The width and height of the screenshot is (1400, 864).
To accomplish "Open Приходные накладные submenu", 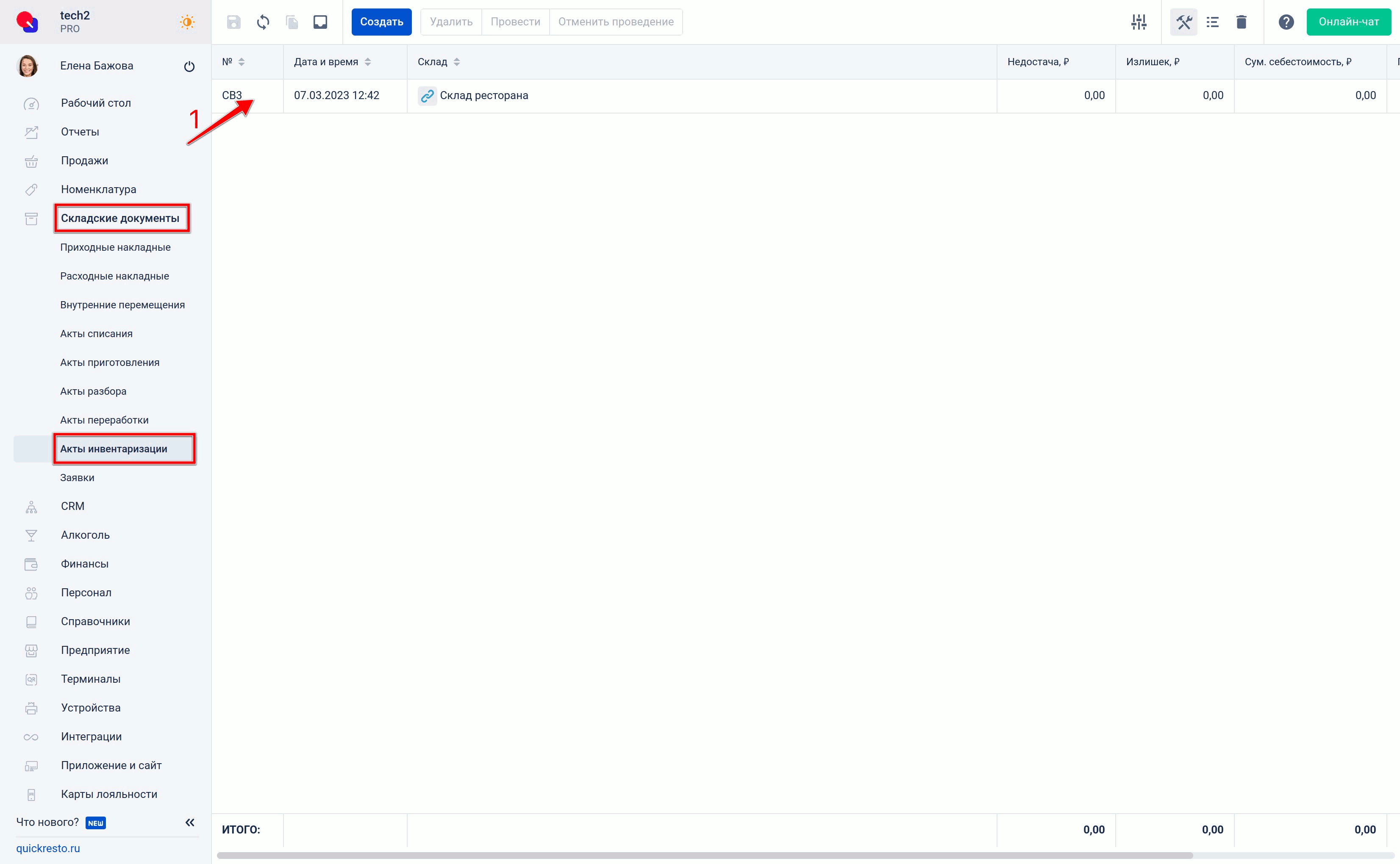I will (116, 247).
